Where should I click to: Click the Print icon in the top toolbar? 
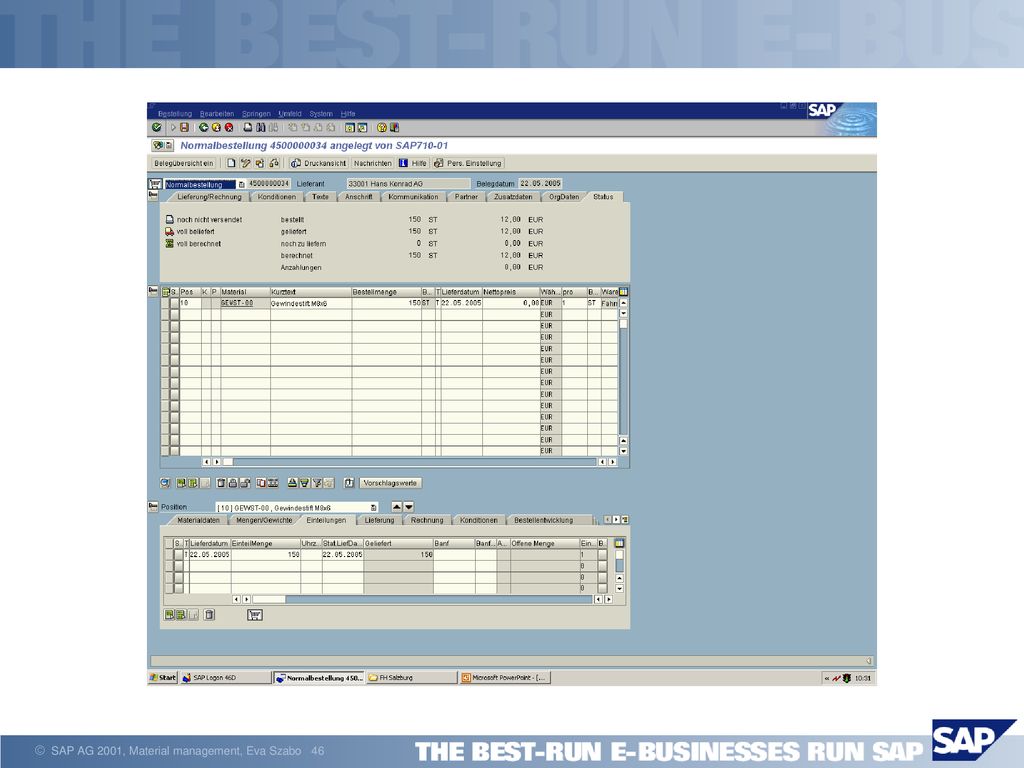248,127
